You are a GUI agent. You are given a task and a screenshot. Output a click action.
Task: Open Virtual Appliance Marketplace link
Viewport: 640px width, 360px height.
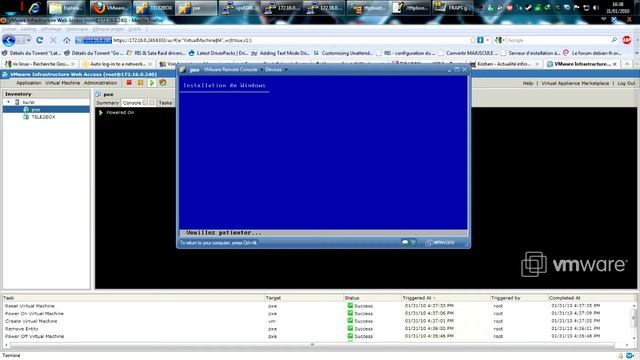(x=575, y=83)
